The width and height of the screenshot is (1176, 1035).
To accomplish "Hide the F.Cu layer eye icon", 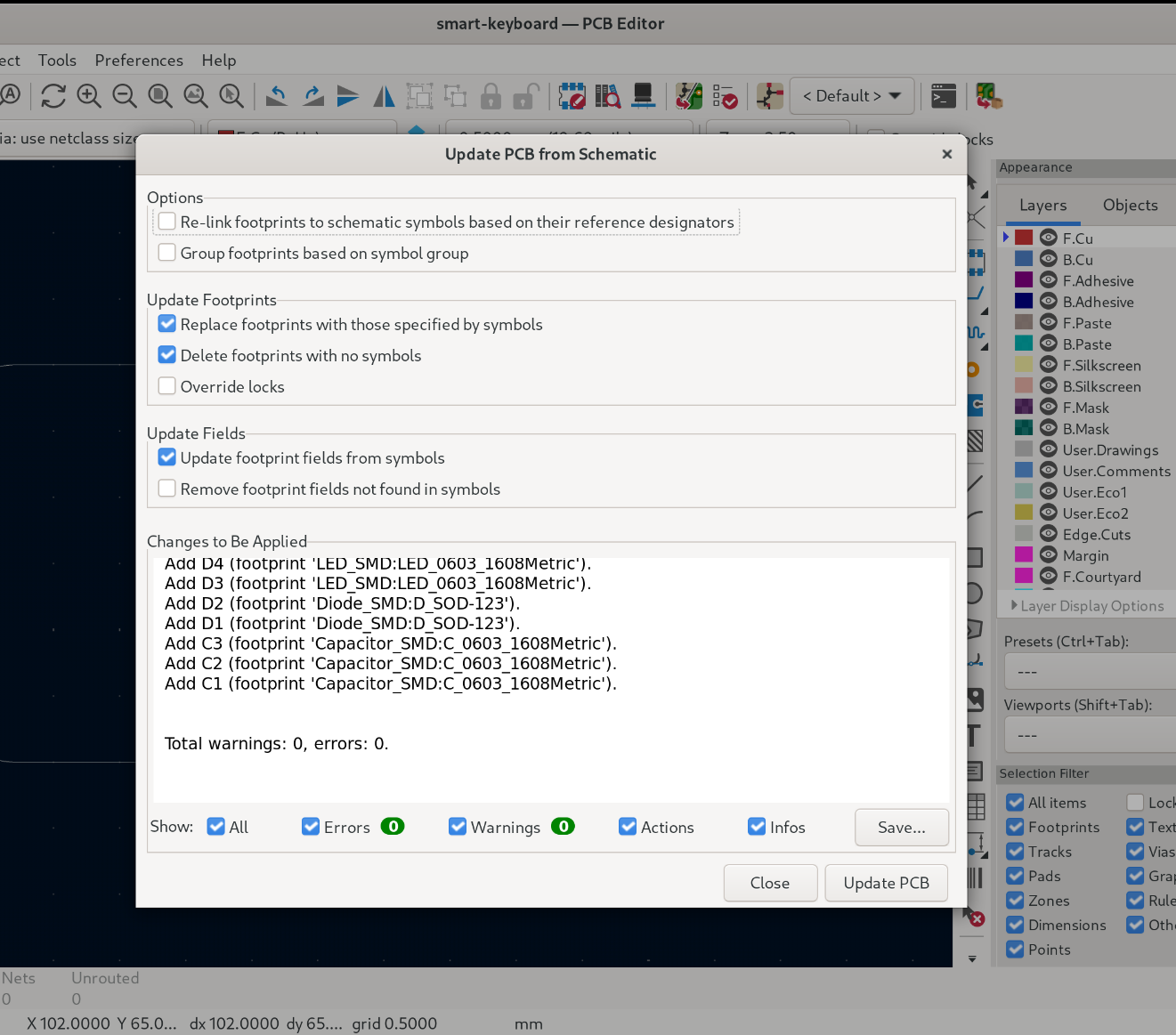I will tap(1049, 238).
